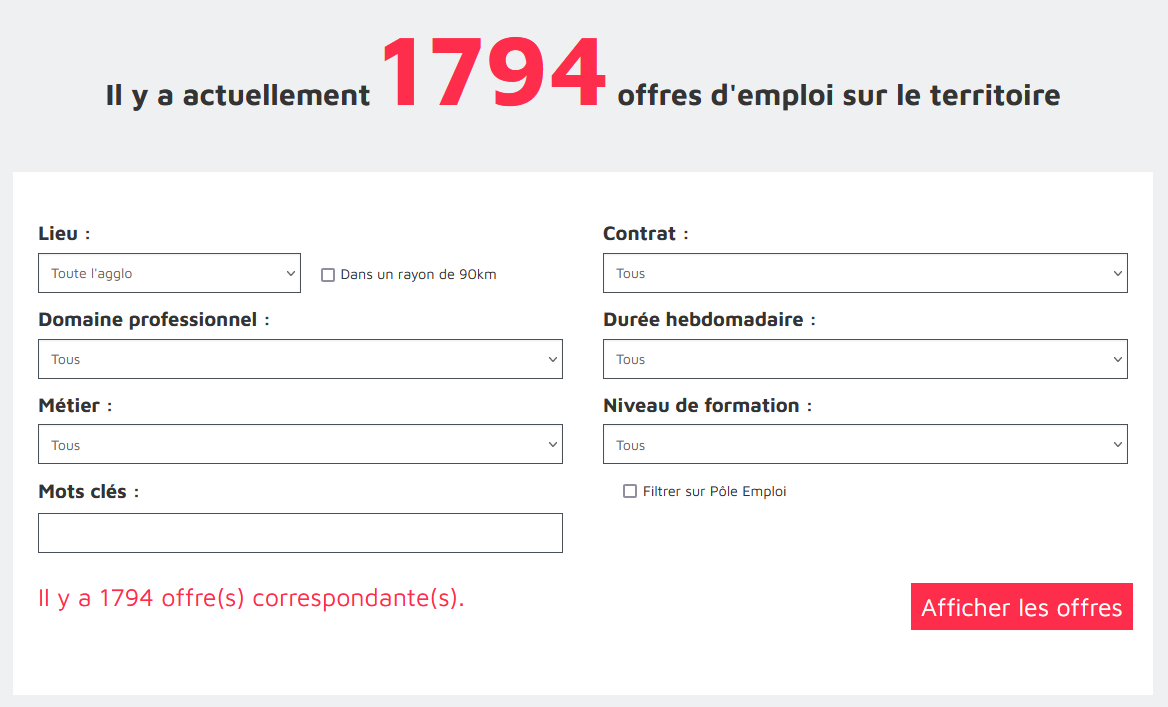This screenshot has height=707, width=1168.
Task: Open the Niveau de formation dropdown
Action: pyautogui.click(x=865, y=445)
